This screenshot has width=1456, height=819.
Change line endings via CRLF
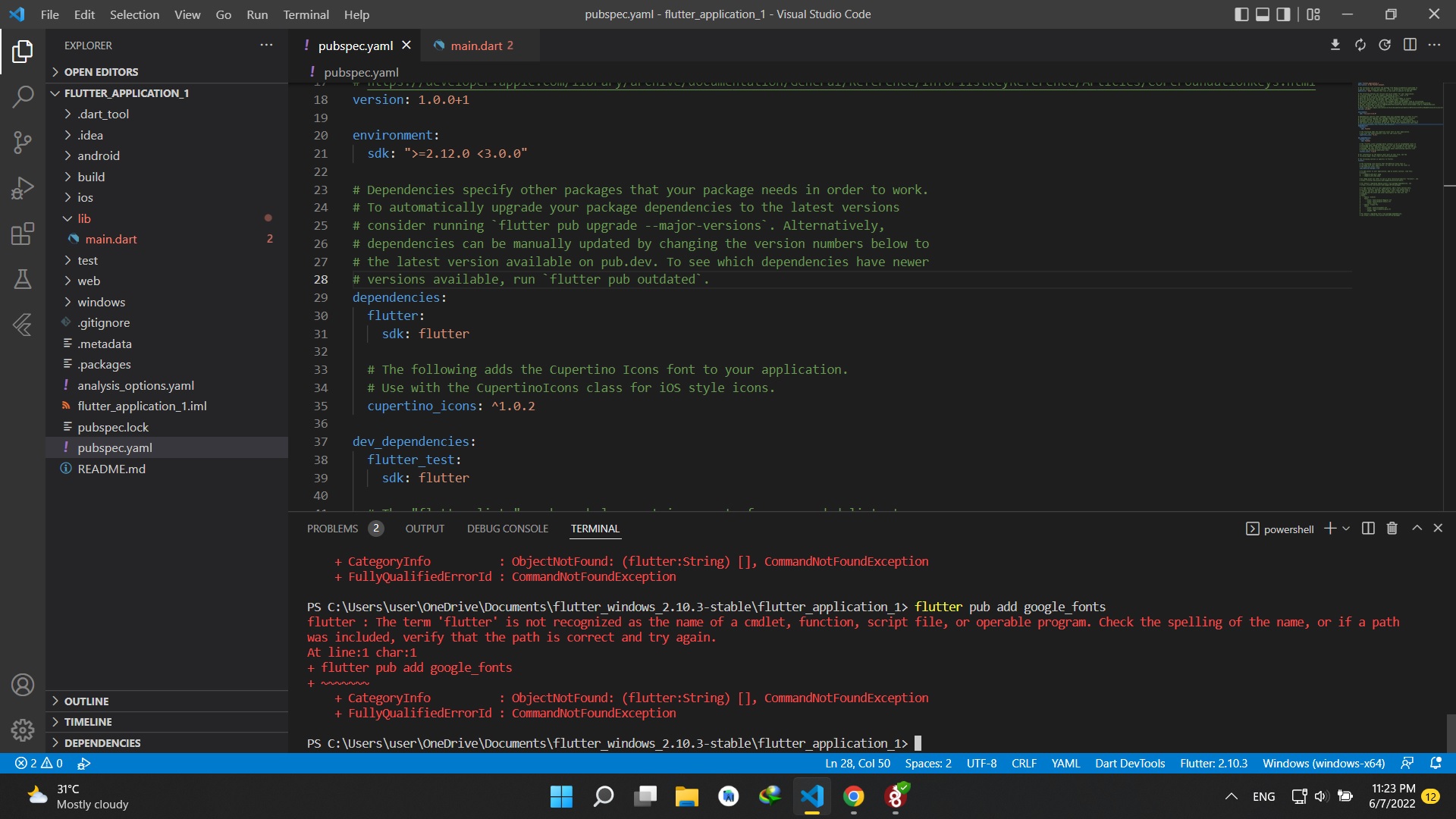pos(1024,764)
